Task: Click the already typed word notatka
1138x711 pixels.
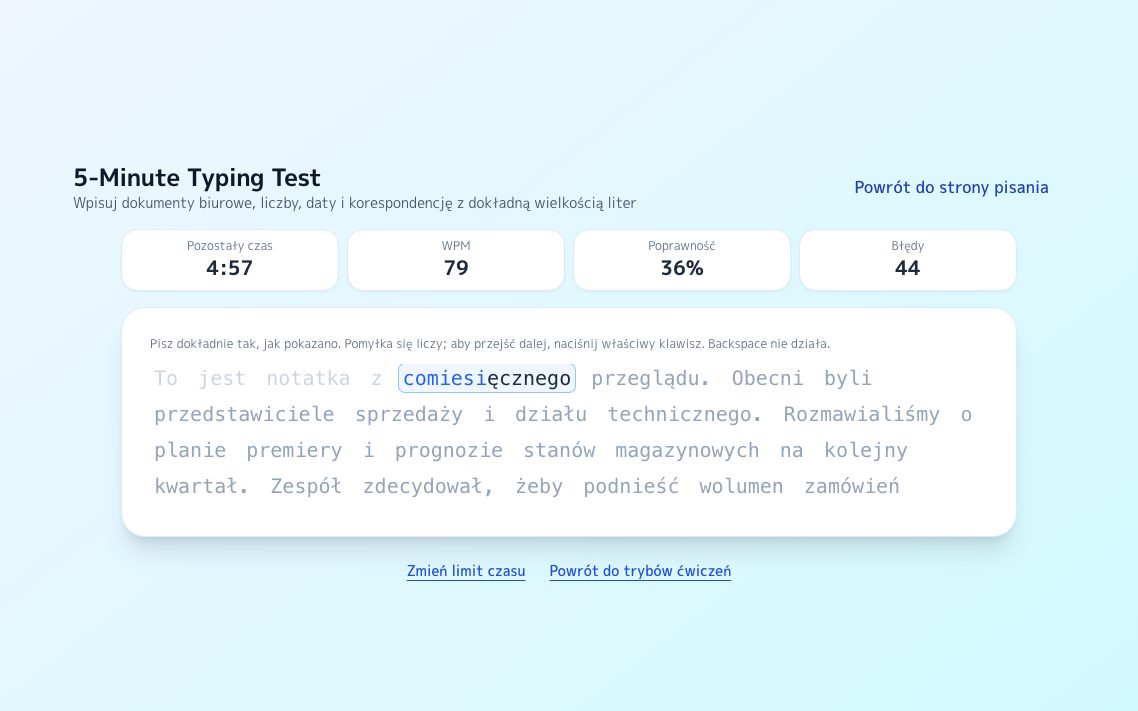Action: point(308,379)
